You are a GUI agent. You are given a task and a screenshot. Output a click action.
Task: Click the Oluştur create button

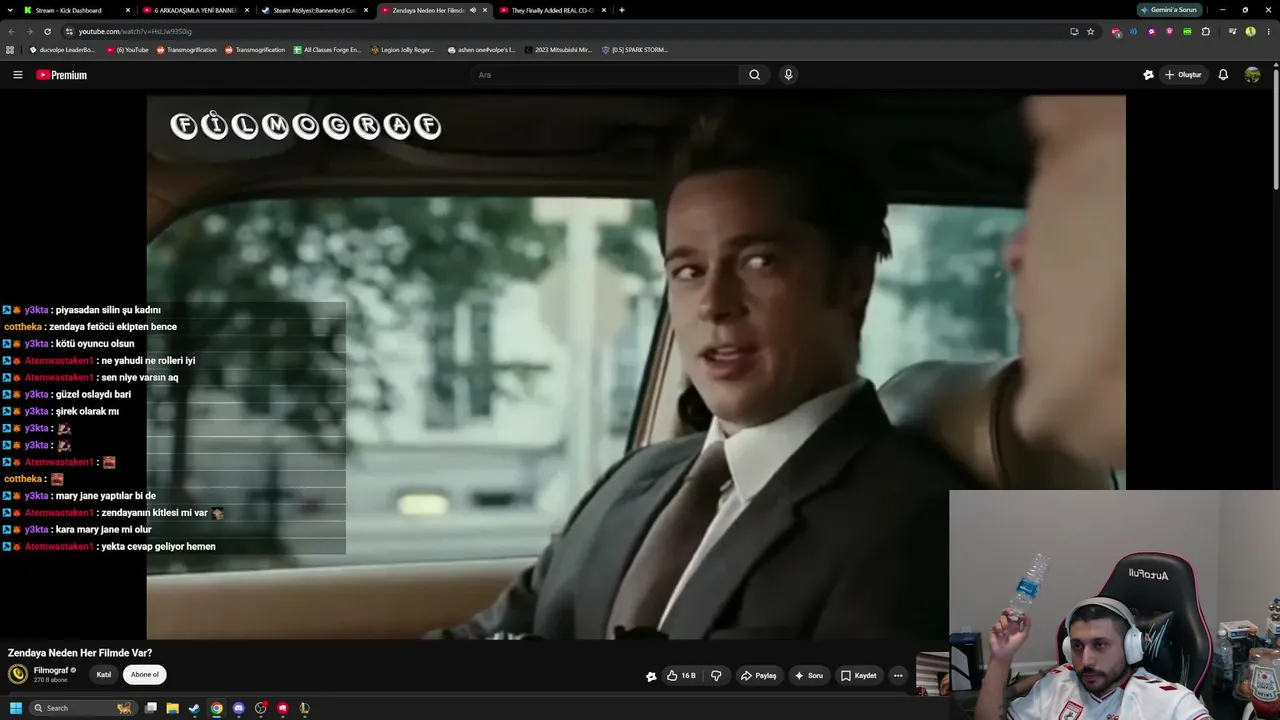[1183, 75]
